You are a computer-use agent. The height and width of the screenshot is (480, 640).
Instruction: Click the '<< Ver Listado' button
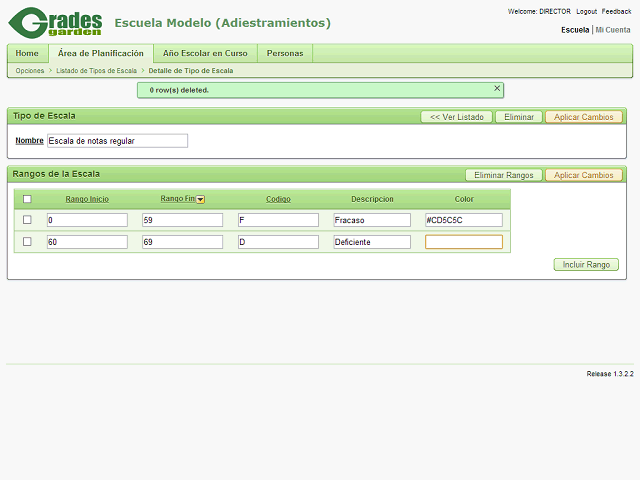456,117
